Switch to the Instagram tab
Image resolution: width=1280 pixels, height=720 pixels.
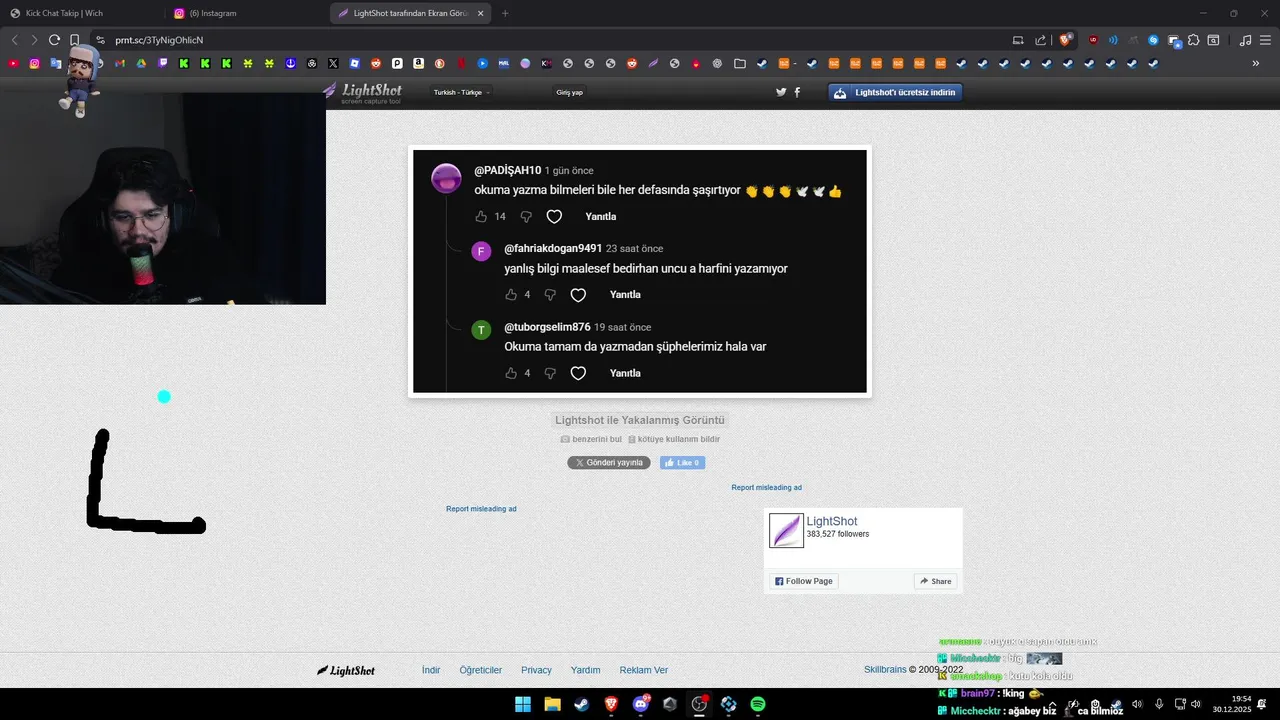click(x=245, y=13)
